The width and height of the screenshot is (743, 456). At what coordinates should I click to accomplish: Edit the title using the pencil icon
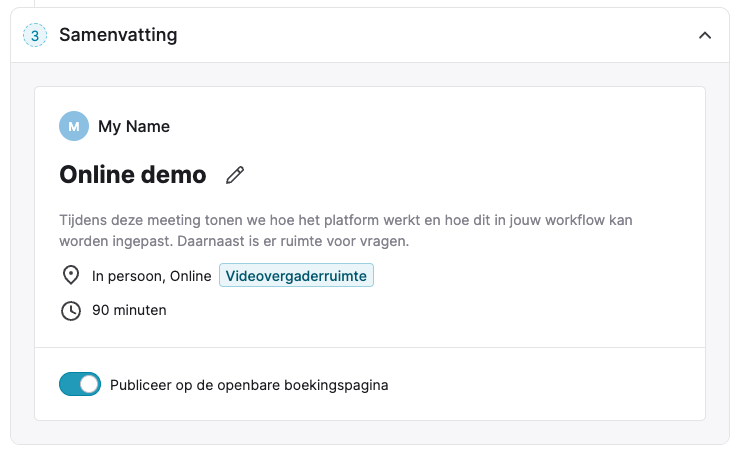[x=235, y=175]
